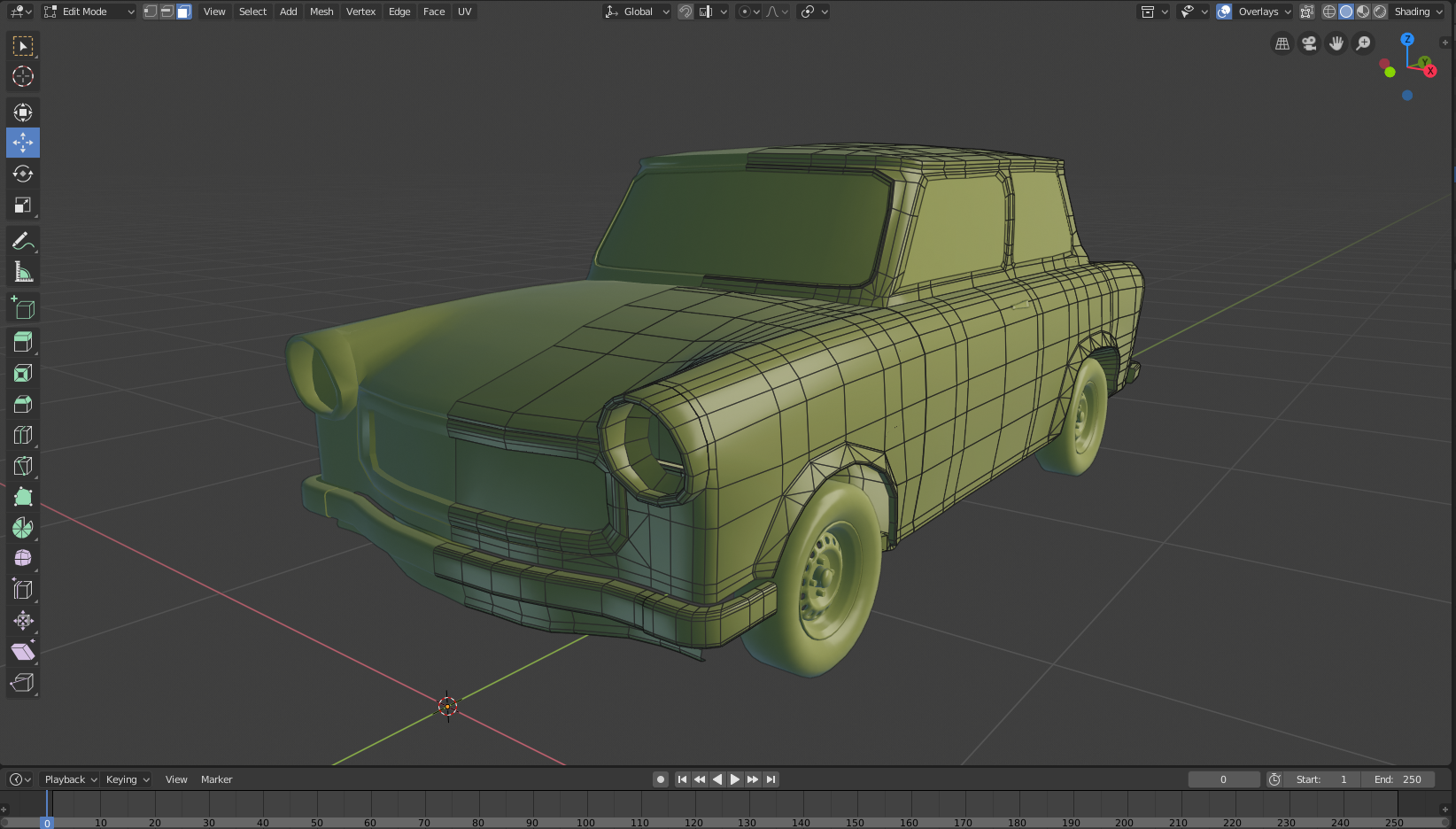Expand the Global transform orientation dropdown
1456x829 pixels.
point(638,12)
